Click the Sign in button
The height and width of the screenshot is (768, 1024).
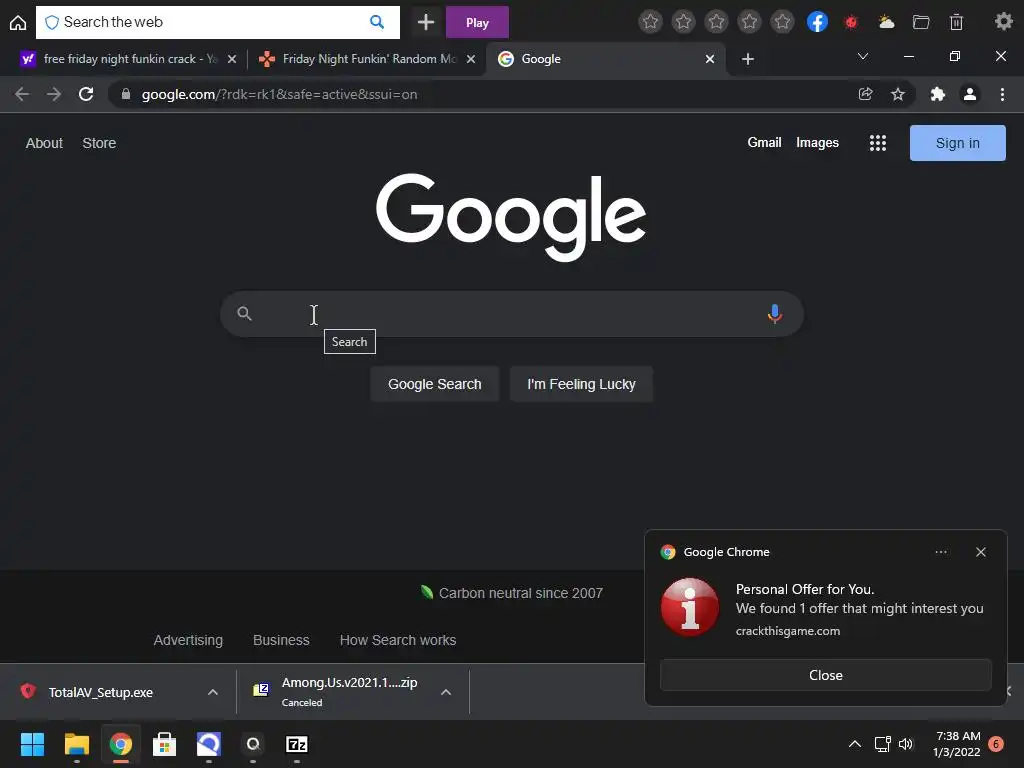click(x=957, y=143)
